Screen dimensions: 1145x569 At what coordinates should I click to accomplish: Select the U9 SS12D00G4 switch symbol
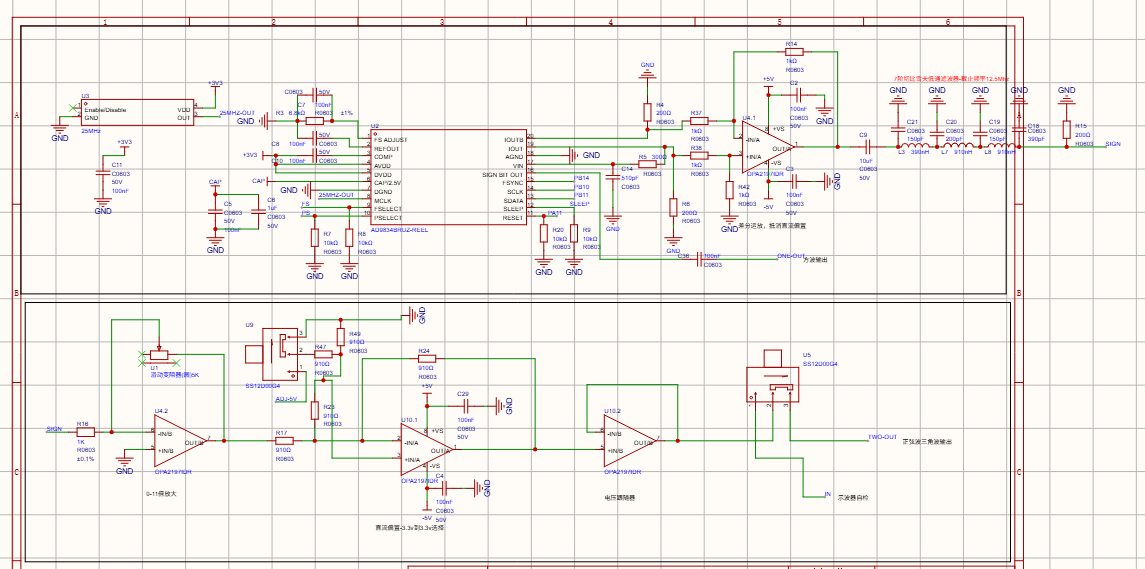coord(273,354)
